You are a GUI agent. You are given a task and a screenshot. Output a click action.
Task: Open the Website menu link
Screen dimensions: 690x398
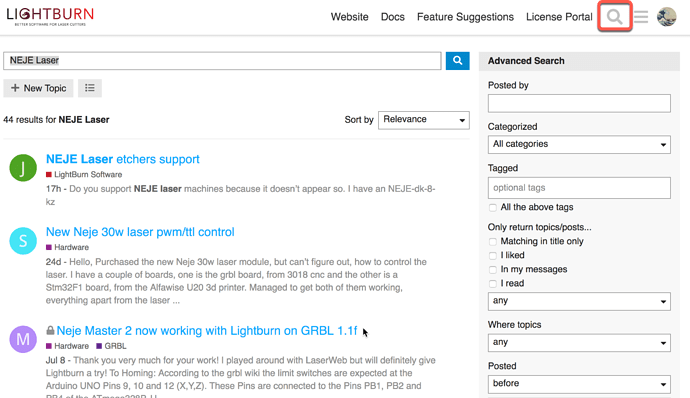(349, 17)
